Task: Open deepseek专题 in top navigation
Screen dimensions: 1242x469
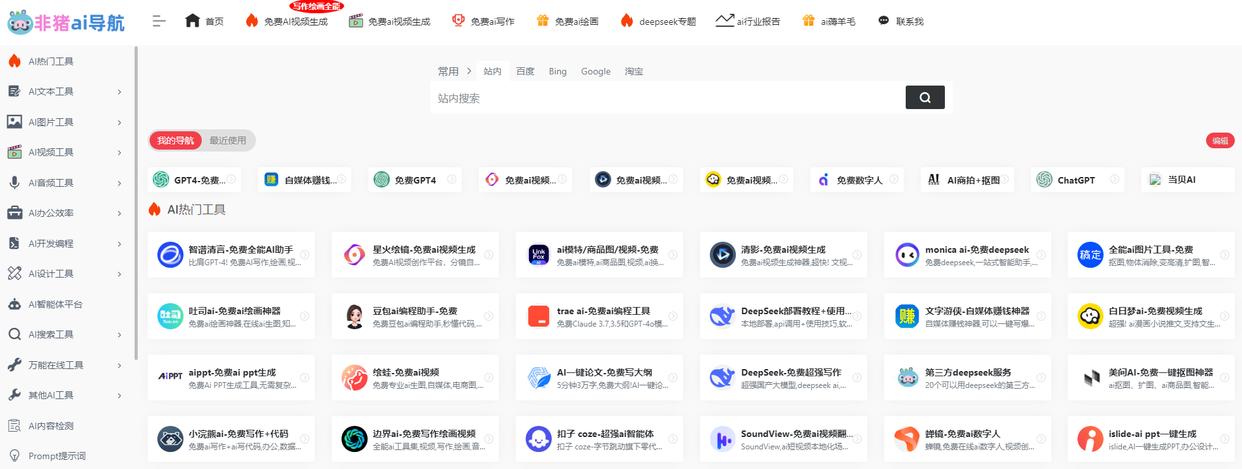Action: tap(657, 21)
